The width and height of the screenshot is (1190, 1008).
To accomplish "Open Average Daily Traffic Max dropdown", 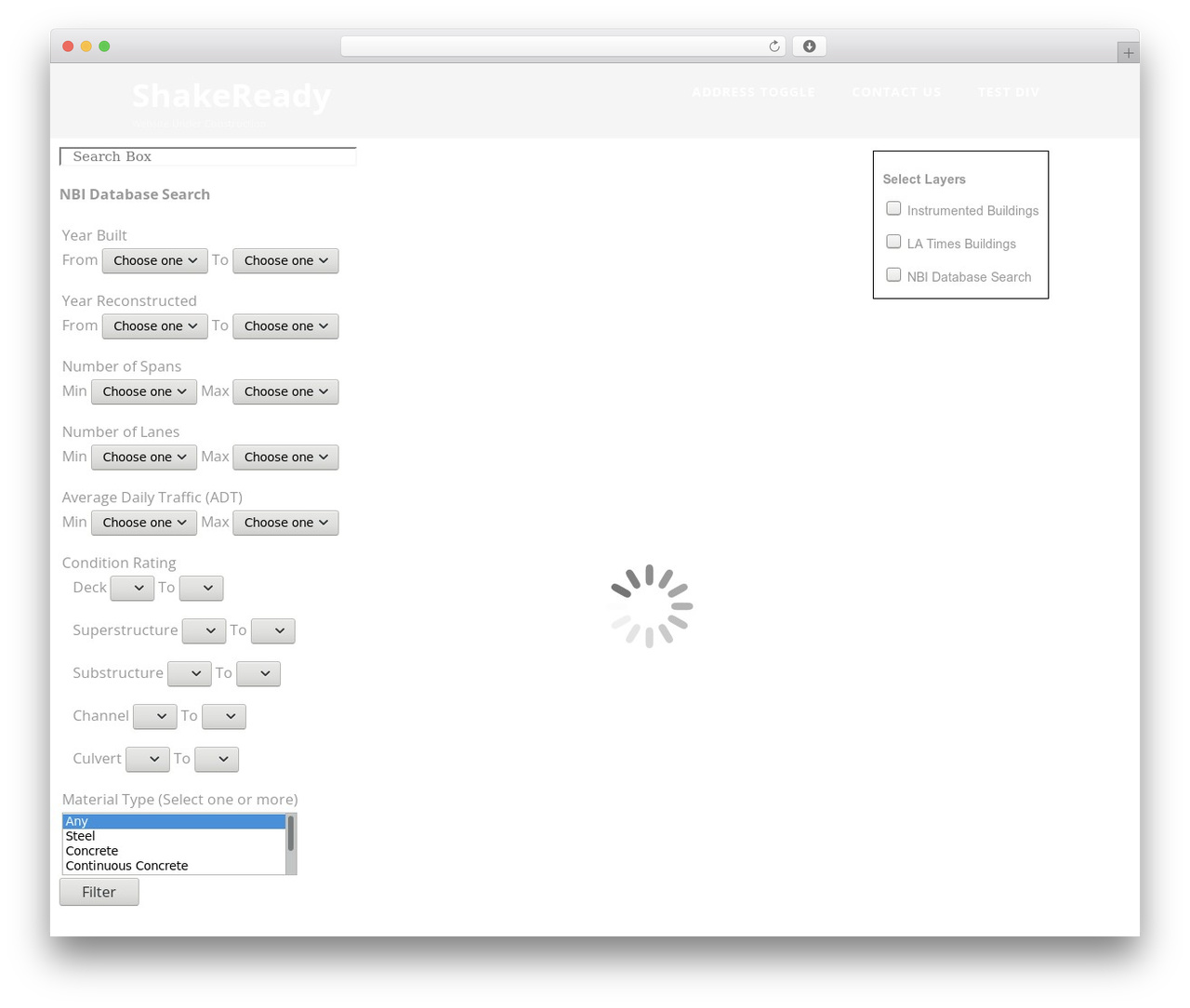I will [285, 523].
